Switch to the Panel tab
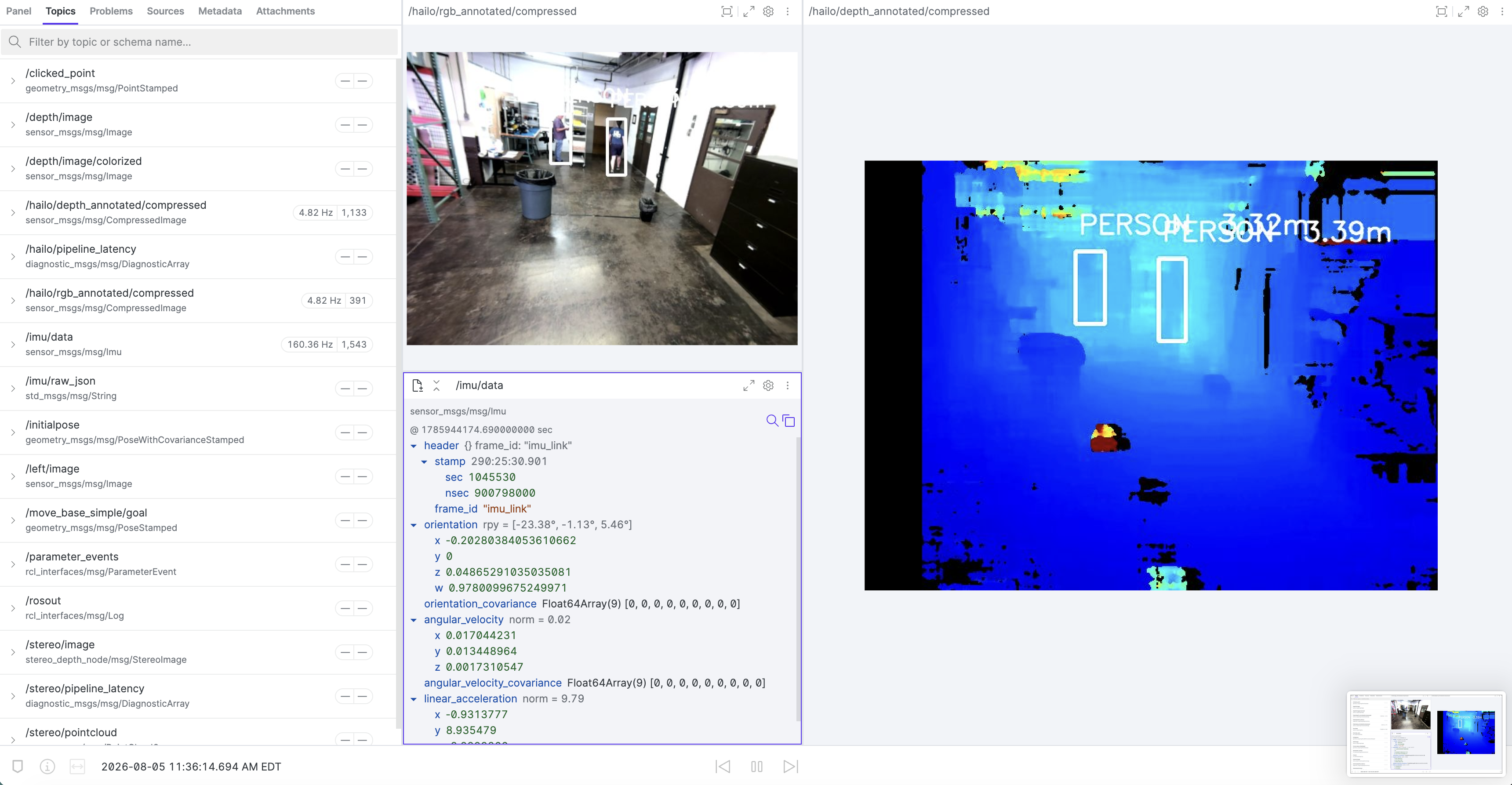 19,11
